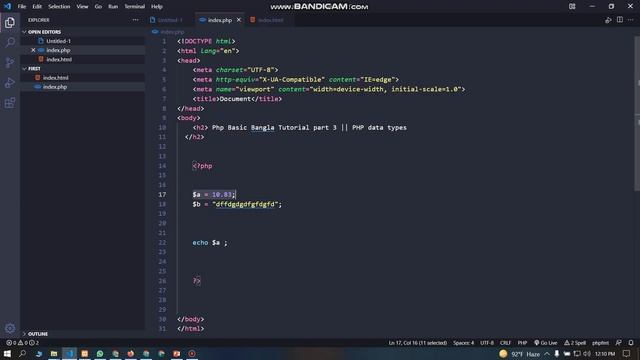Show hidden system tray icons
This screenshot has height=360, width=640.
point(547,353)
